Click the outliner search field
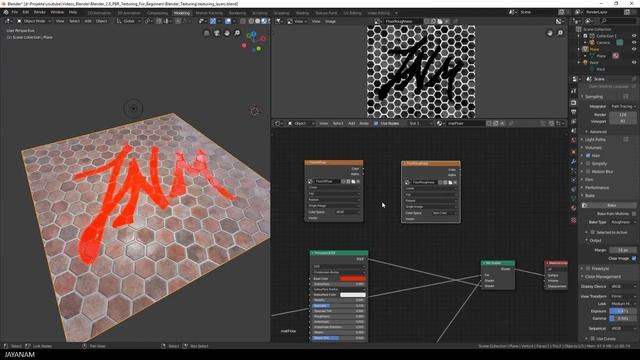640x360 pixels. (617, 21)
